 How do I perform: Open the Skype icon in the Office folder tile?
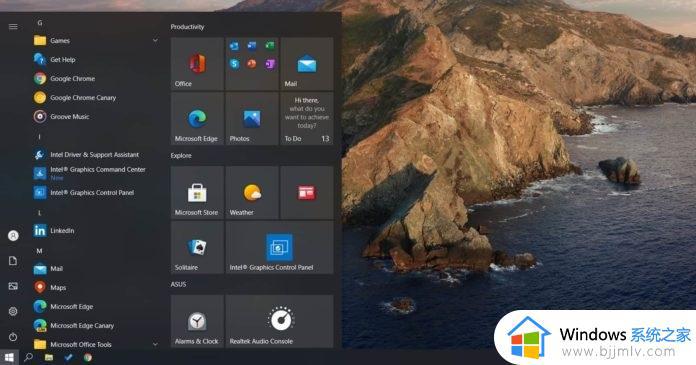(234, 64)
